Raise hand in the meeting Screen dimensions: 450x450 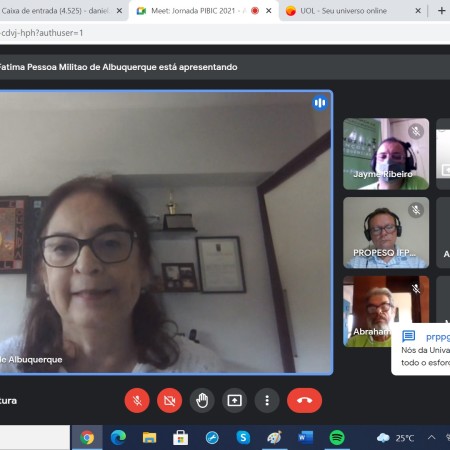tap(202, 400)
